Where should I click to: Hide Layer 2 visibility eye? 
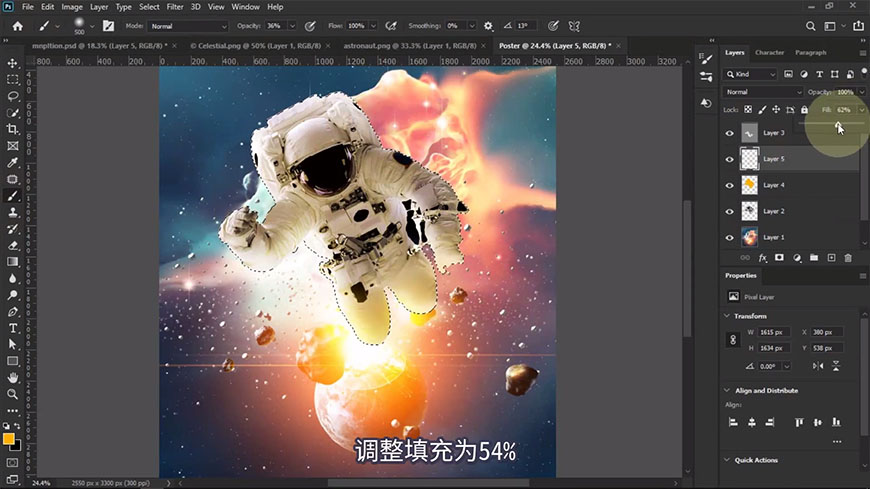(730, 211)
